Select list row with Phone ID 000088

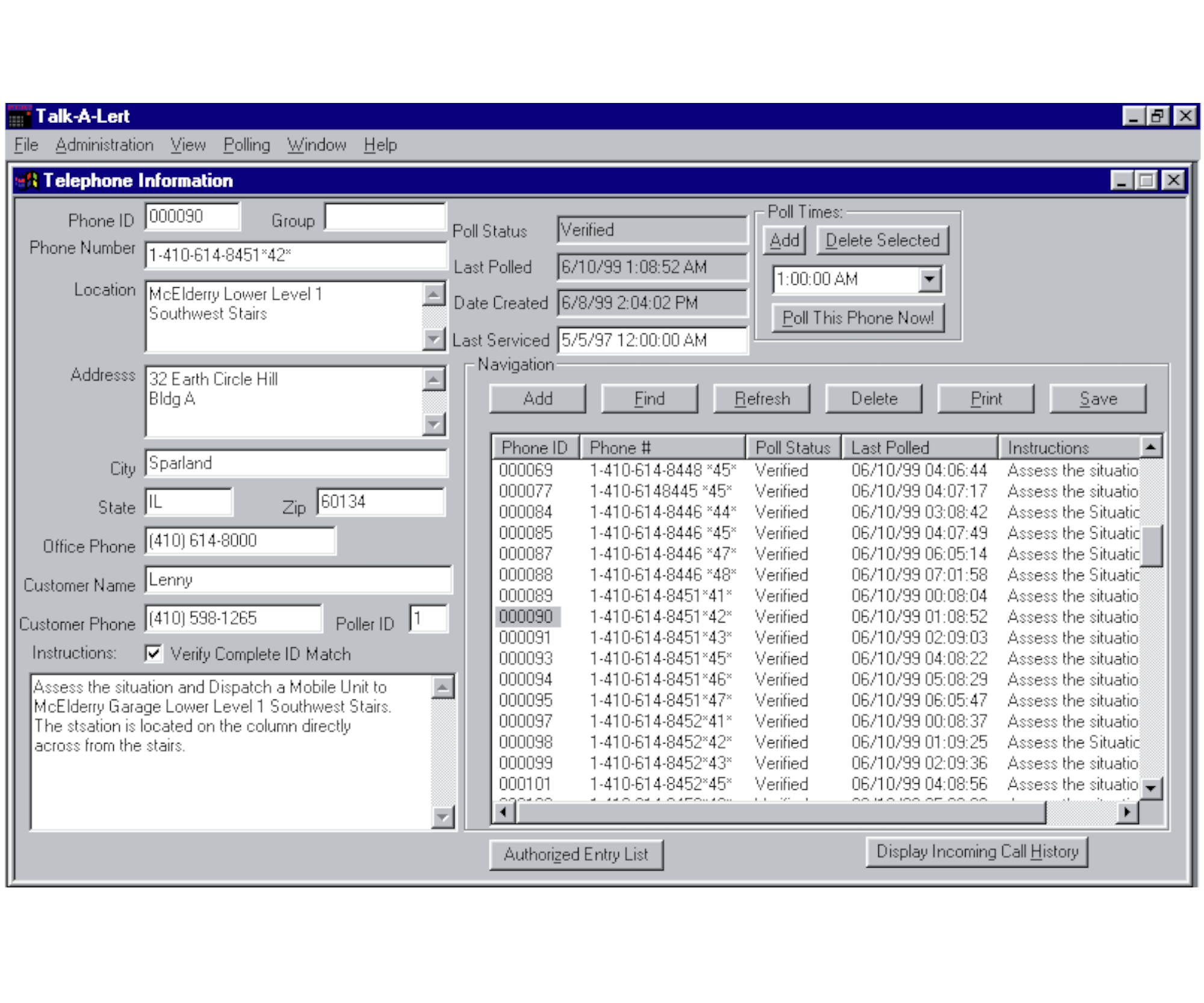[818, 575]
